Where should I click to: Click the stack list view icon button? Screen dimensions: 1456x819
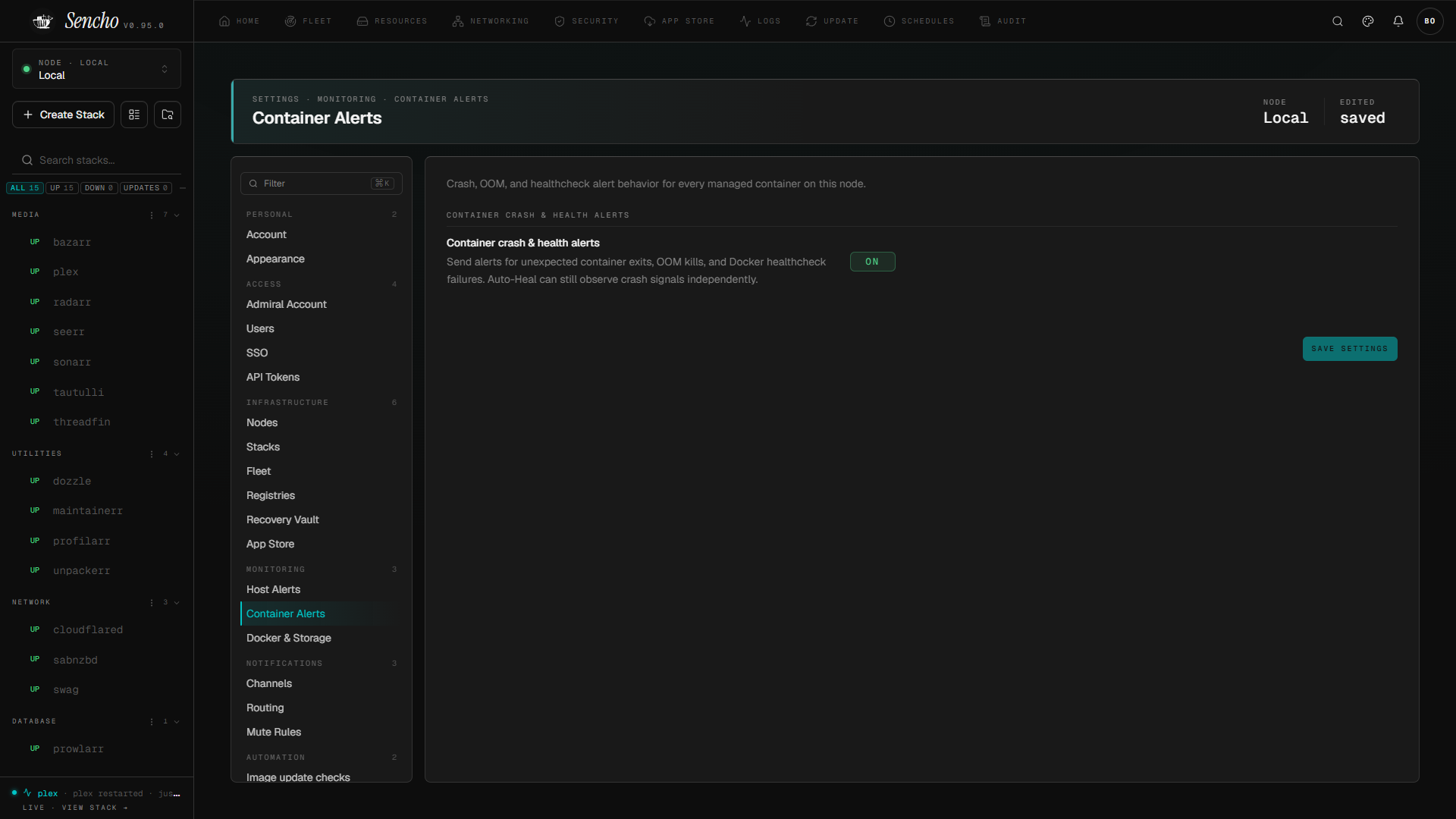[134, 115]
